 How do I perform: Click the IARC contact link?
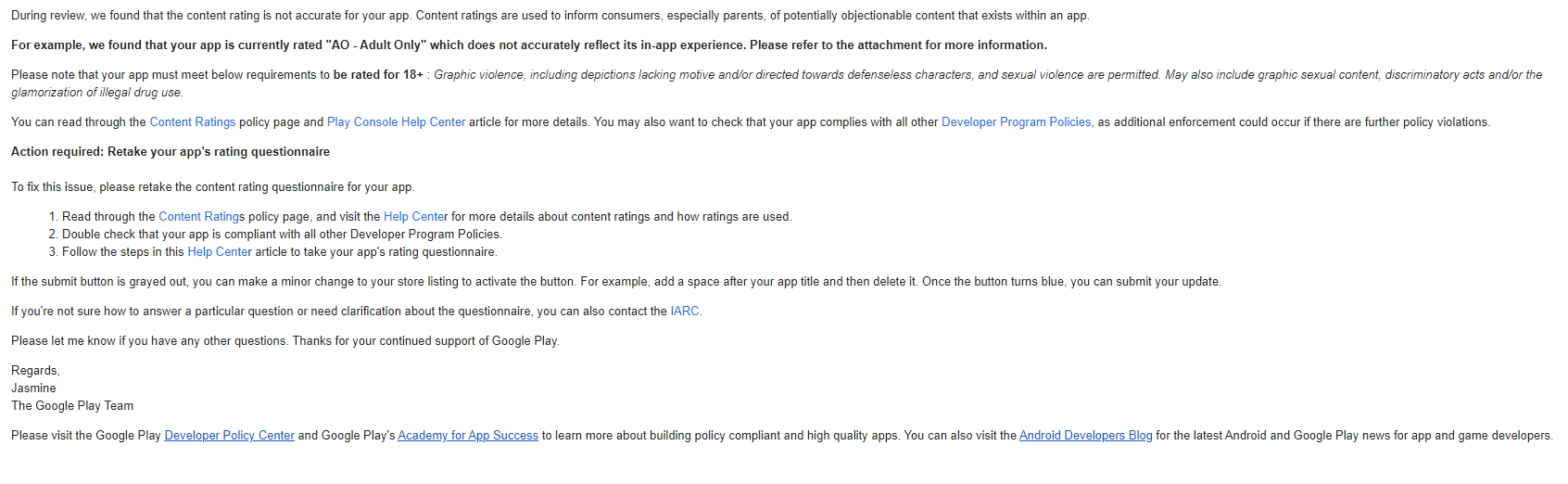click(685, 311)
